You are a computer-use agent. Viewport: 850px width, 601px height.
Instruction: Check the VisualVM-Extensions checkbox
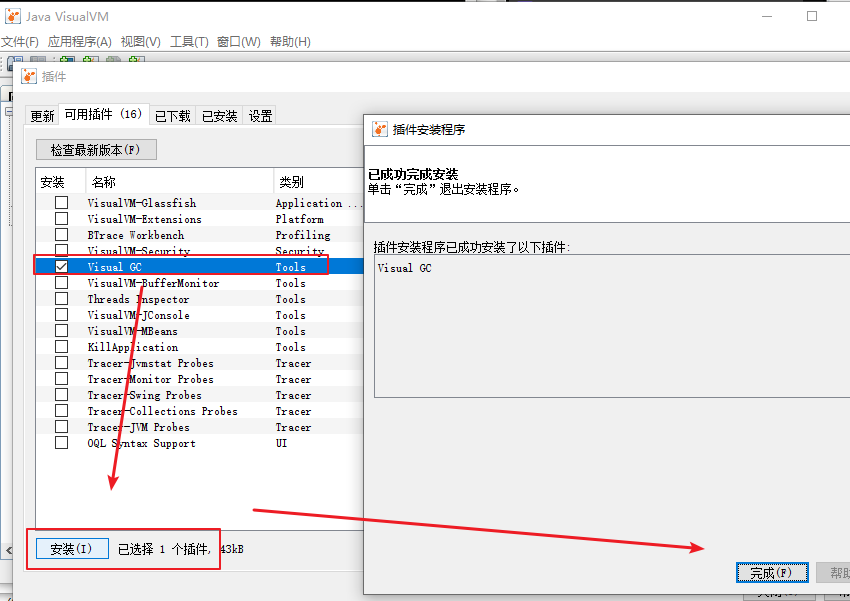62,218
